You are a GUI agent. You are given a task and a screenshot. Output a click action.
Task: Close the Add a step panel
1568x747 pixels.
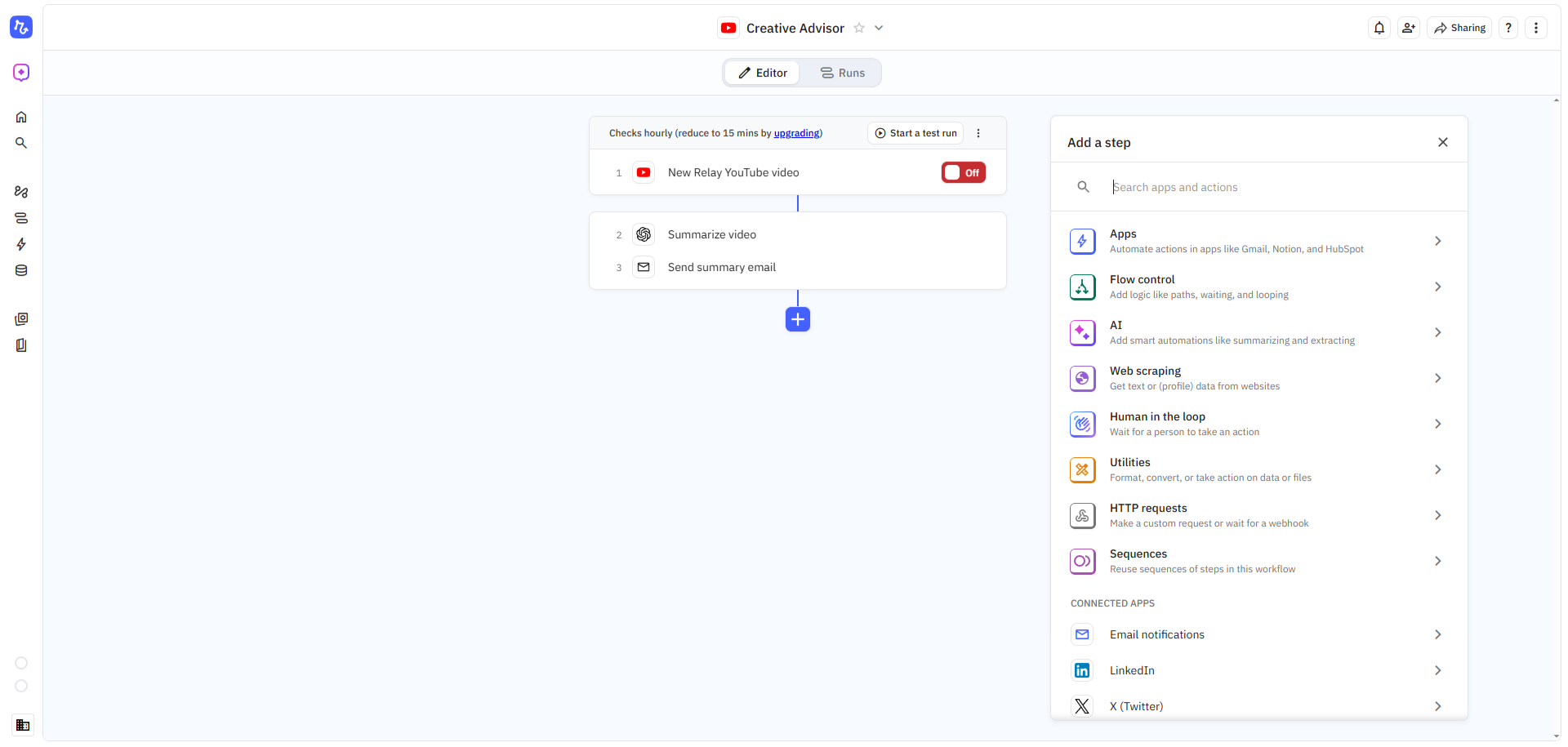[x=1443, y=142]
